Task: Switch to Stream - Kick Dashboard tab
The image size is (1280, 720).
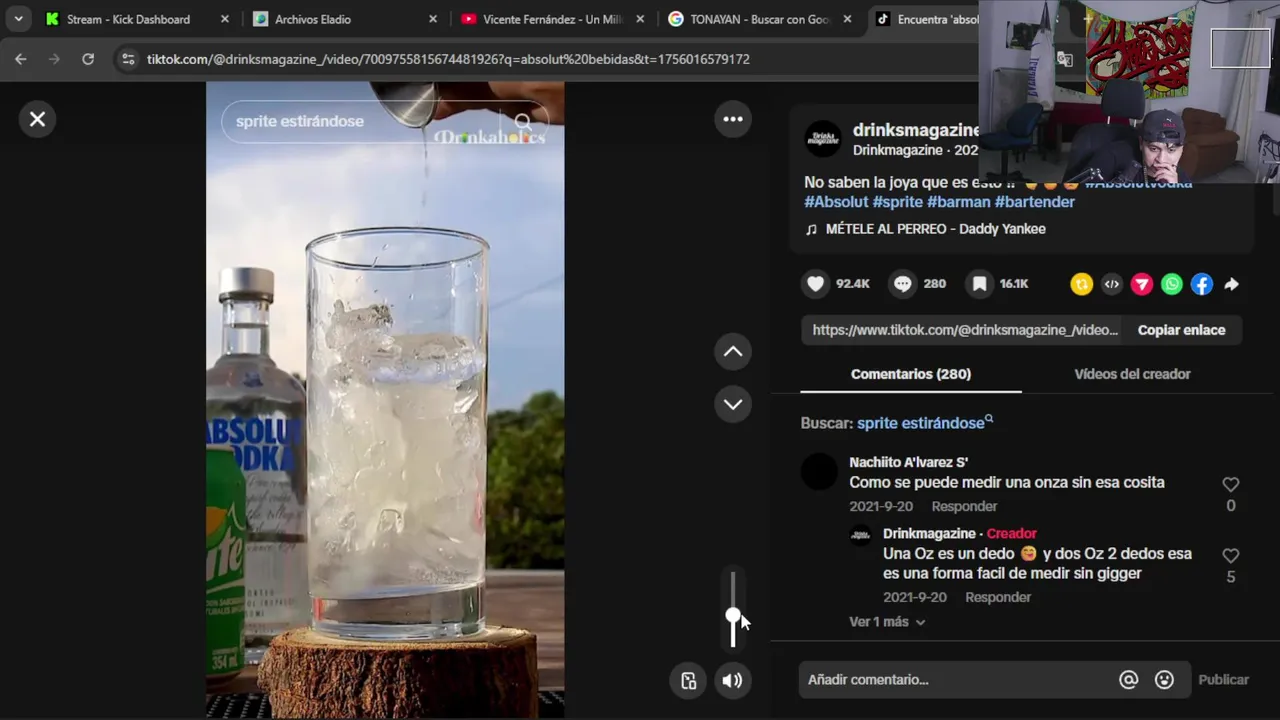Action: pos(128,19)
